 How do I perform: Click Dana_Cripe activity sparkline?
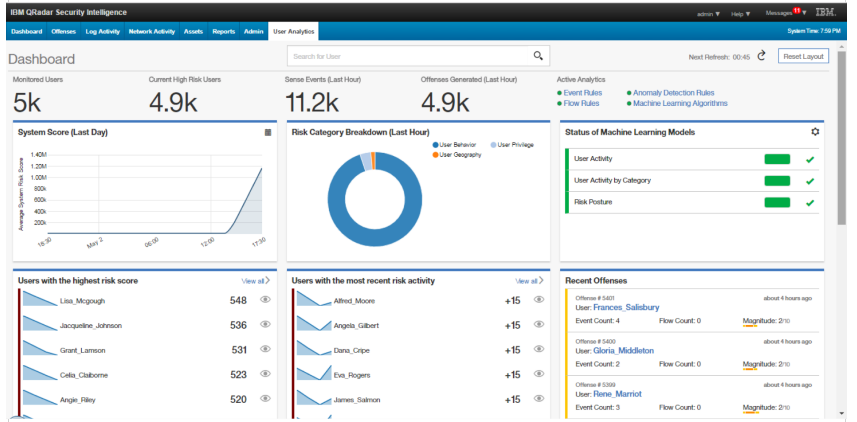(314, 348)
